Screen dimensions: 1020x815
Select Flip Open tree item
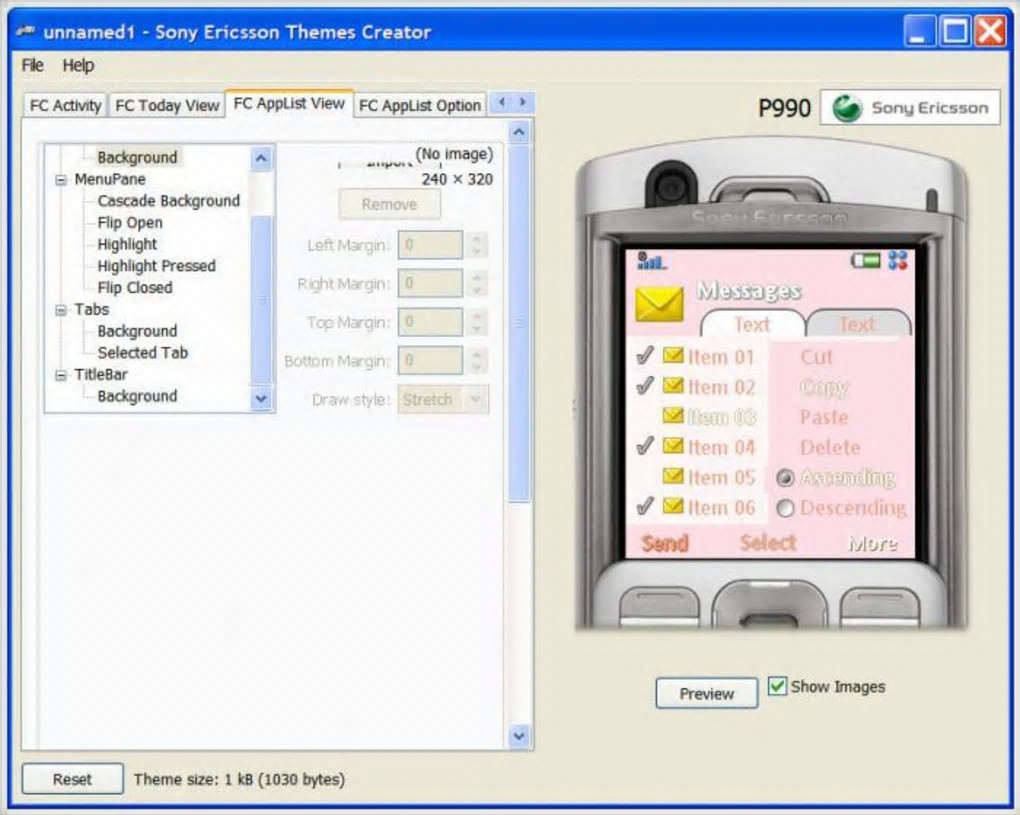(130, 222)
